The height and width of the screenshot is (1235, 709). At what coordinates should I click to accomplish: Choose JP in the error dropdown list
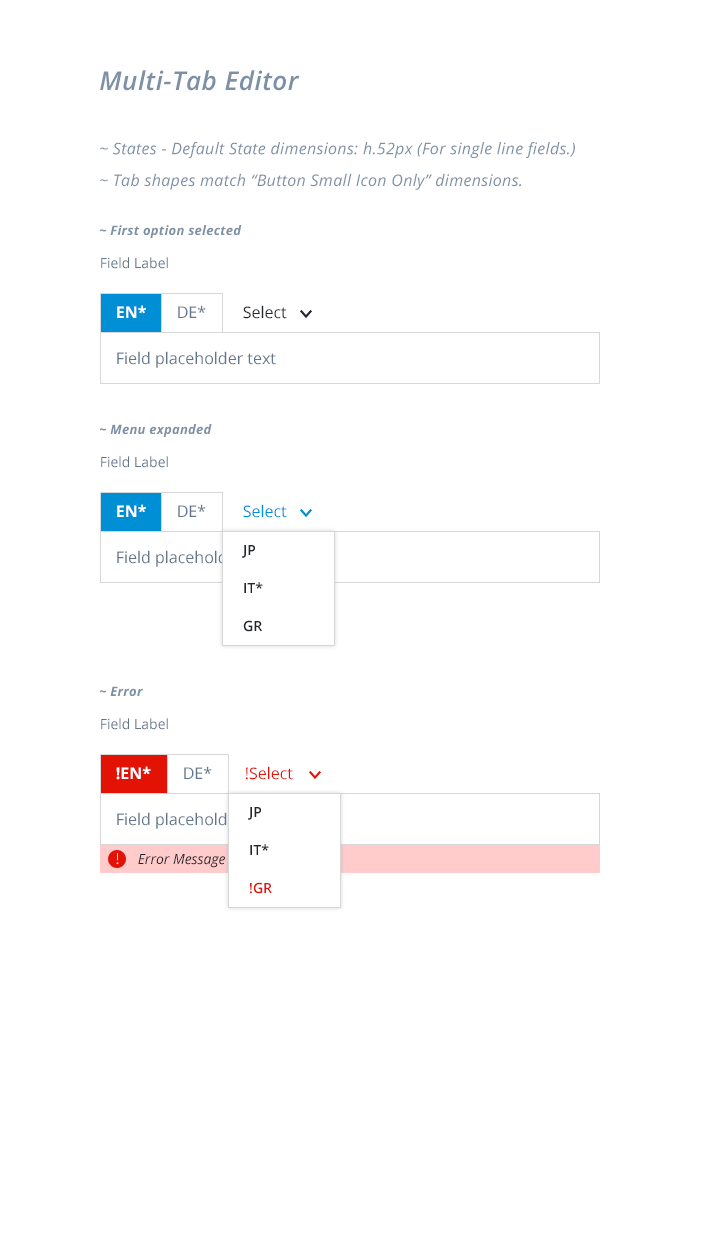coord(254,812)
